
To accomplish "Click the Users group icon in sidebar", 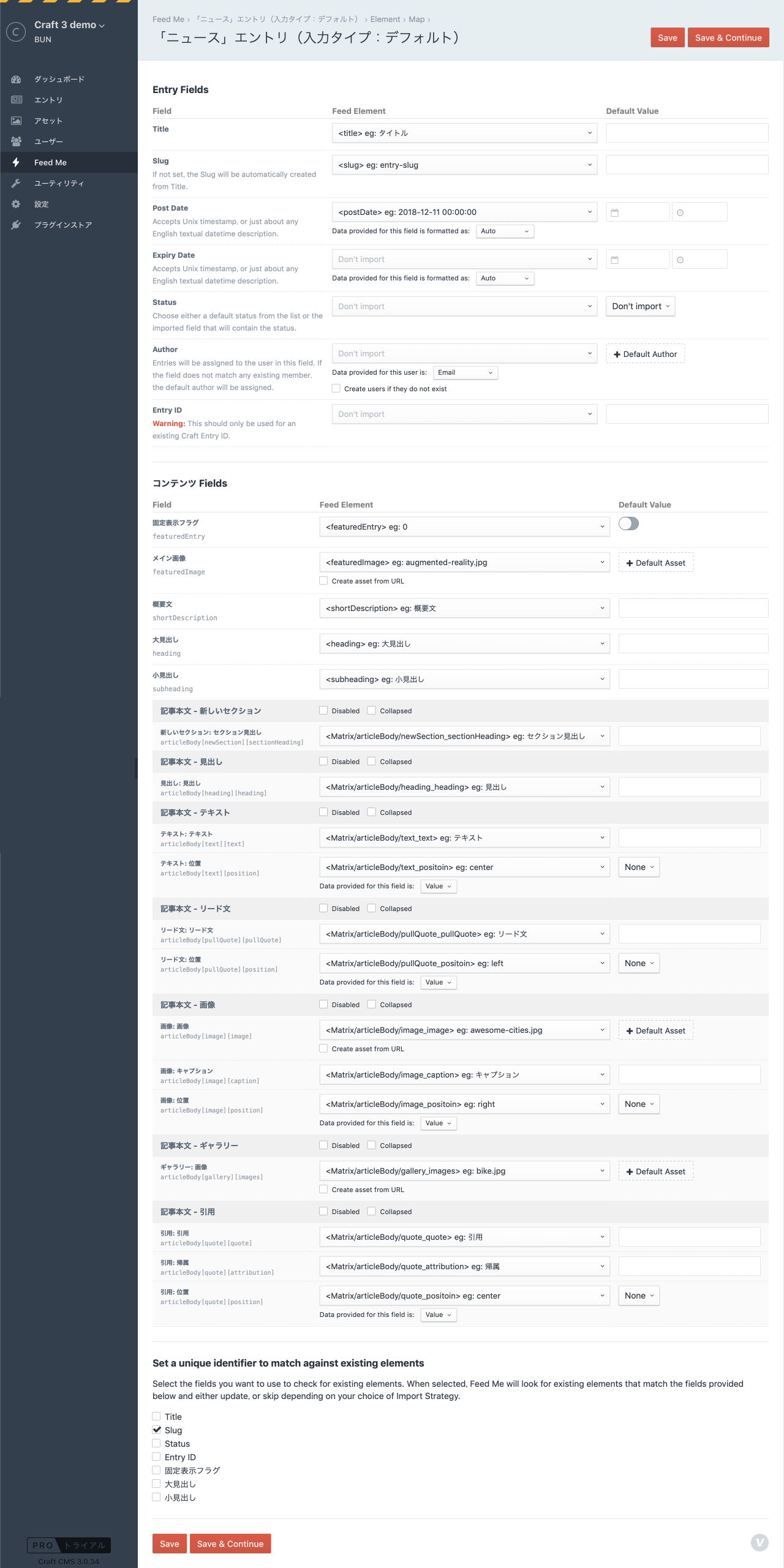I will (x=17, y=141).
